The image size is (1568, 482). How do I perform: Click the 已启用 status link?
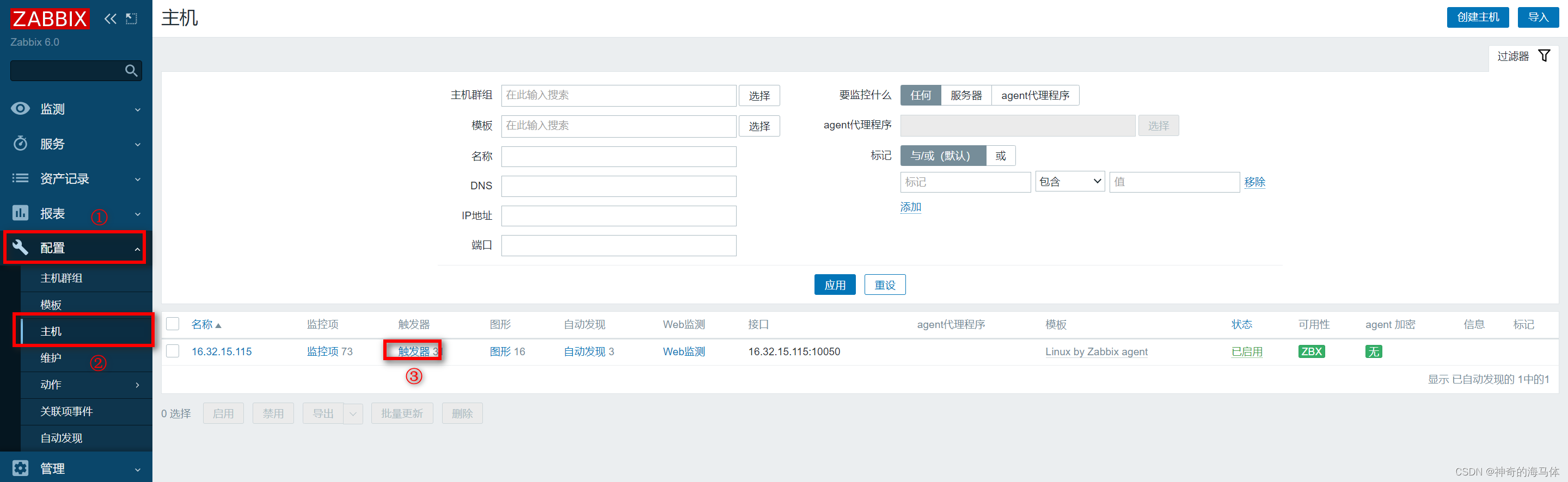tap(1247, 352)
